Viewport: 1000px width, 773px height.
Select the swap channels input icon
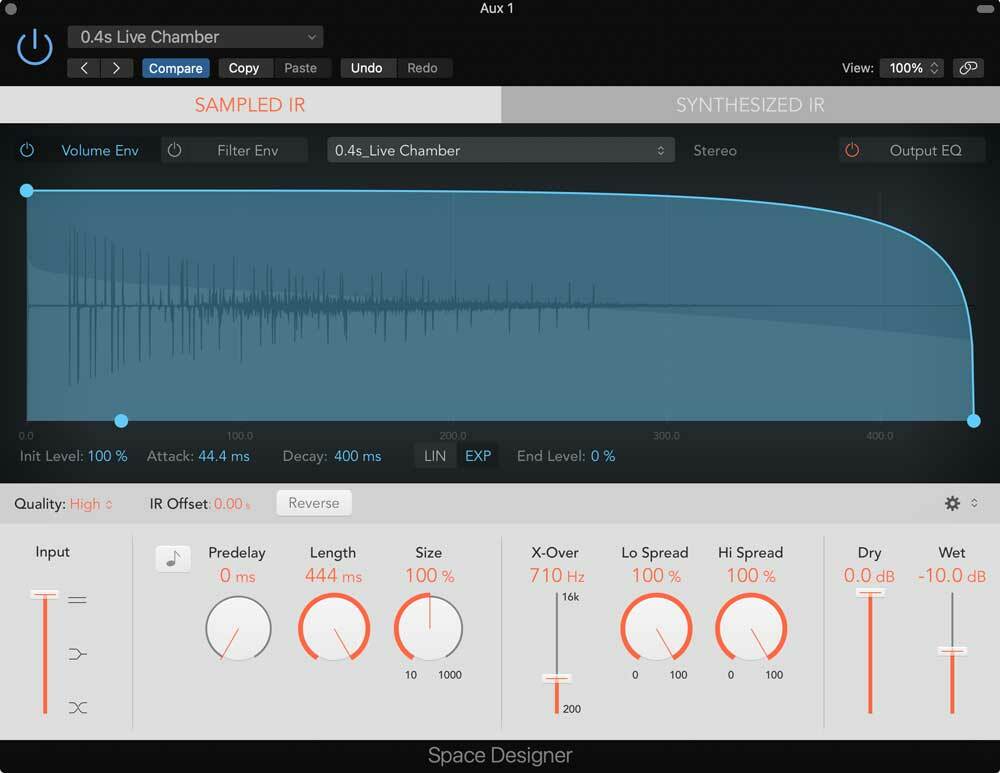point(77,707)
